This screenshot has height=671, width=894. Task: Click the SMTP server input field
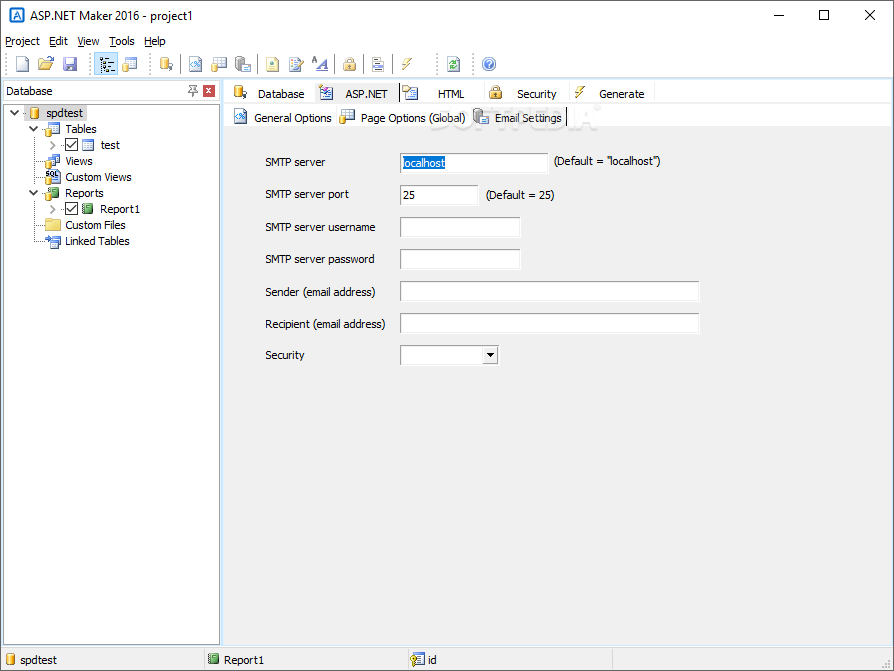[x=473, y=162]
